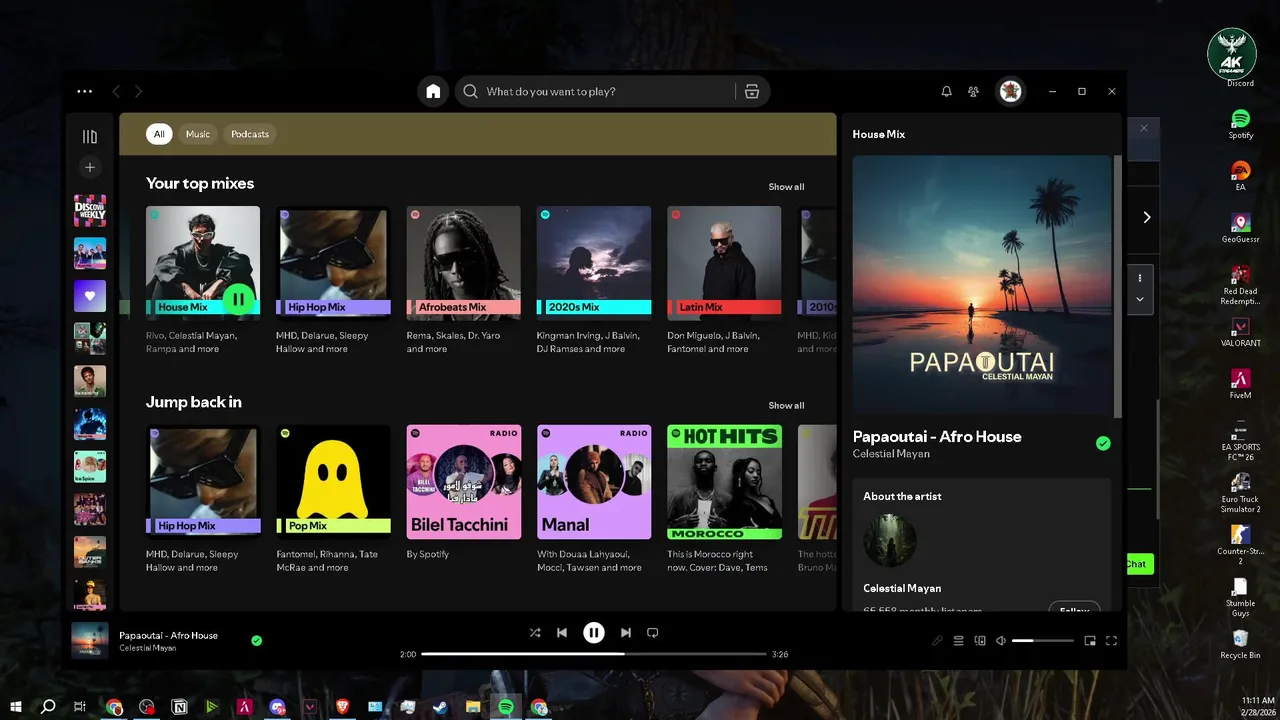Select the Music filter chip
Image resolution: width=1280 pixels, height=720 pixels.
pyautogui.click(x=198, y=134)
